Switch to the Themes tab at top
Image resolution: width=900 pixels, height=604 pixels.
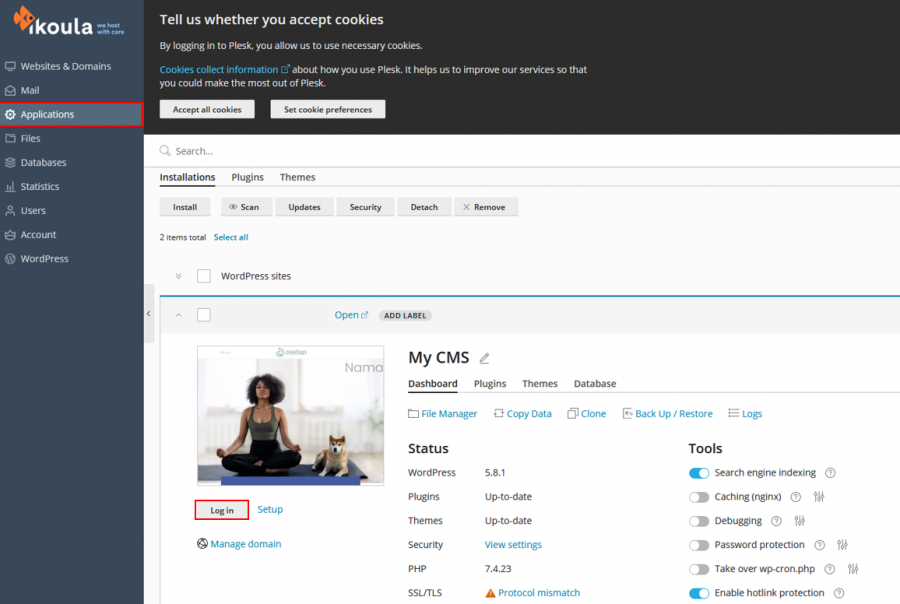point(297,177)
